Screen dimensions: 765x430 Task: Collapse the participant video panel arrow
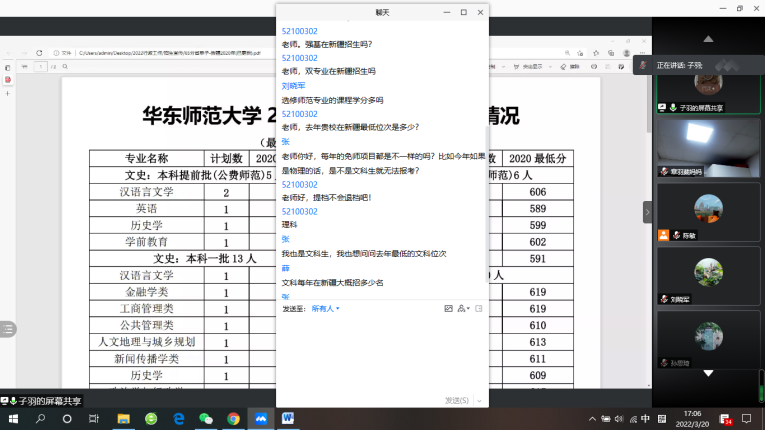pyautogui.click(x=647, y=212)
